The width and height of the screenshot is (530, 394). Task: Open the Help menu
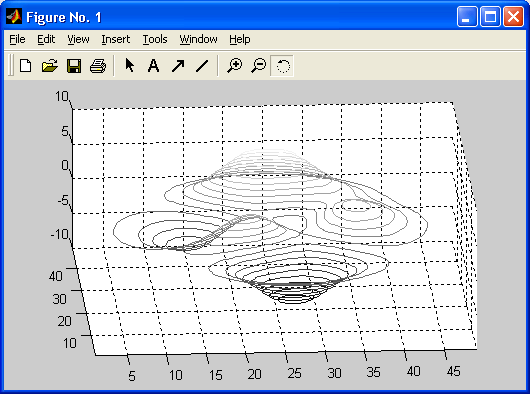(240, 39)
